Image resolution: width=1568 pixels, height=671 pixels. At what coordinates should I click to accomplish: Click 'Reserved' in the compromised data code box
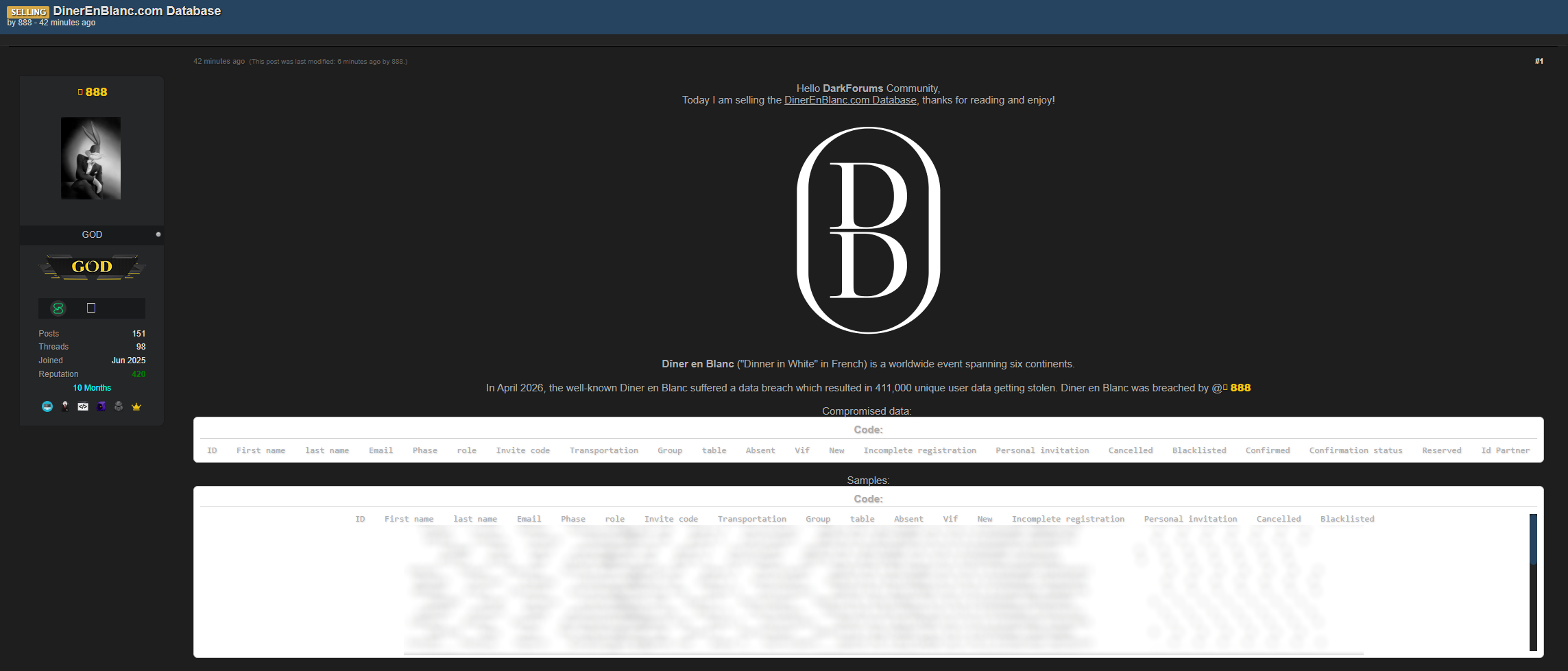point(1441,450)
